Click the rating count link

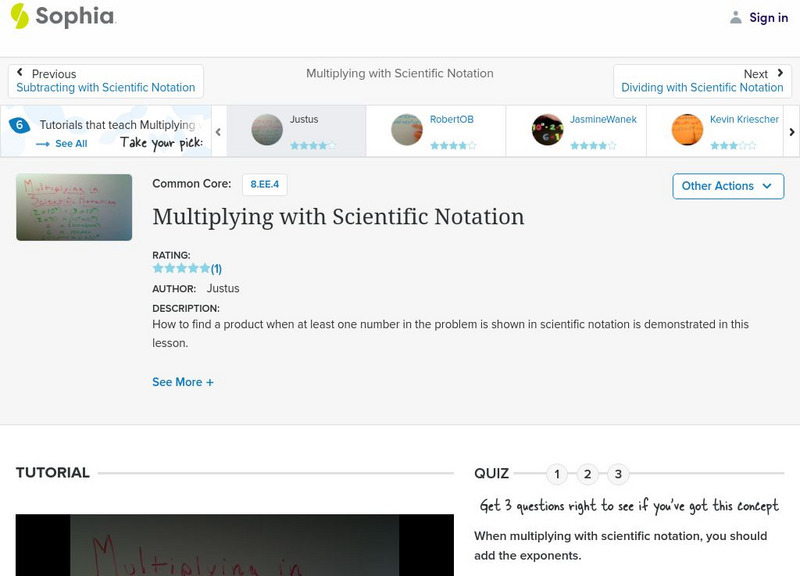214,267
